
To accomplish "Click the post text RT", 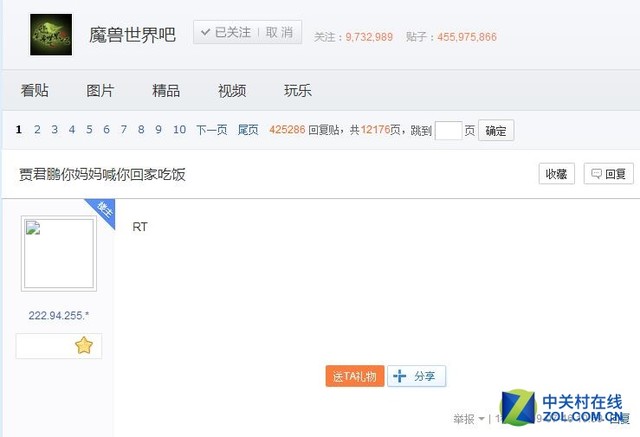I will click(140, 227).
